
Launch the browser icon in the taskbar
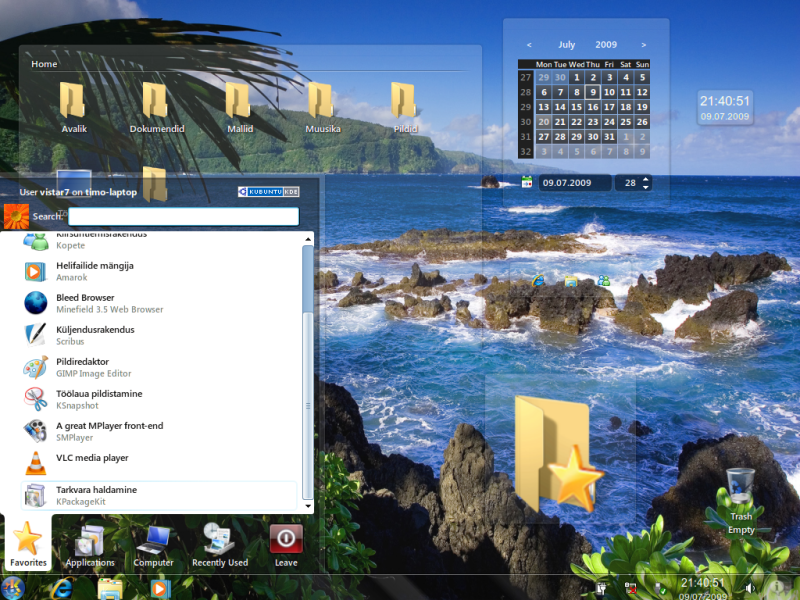click(x=61, y=588)
